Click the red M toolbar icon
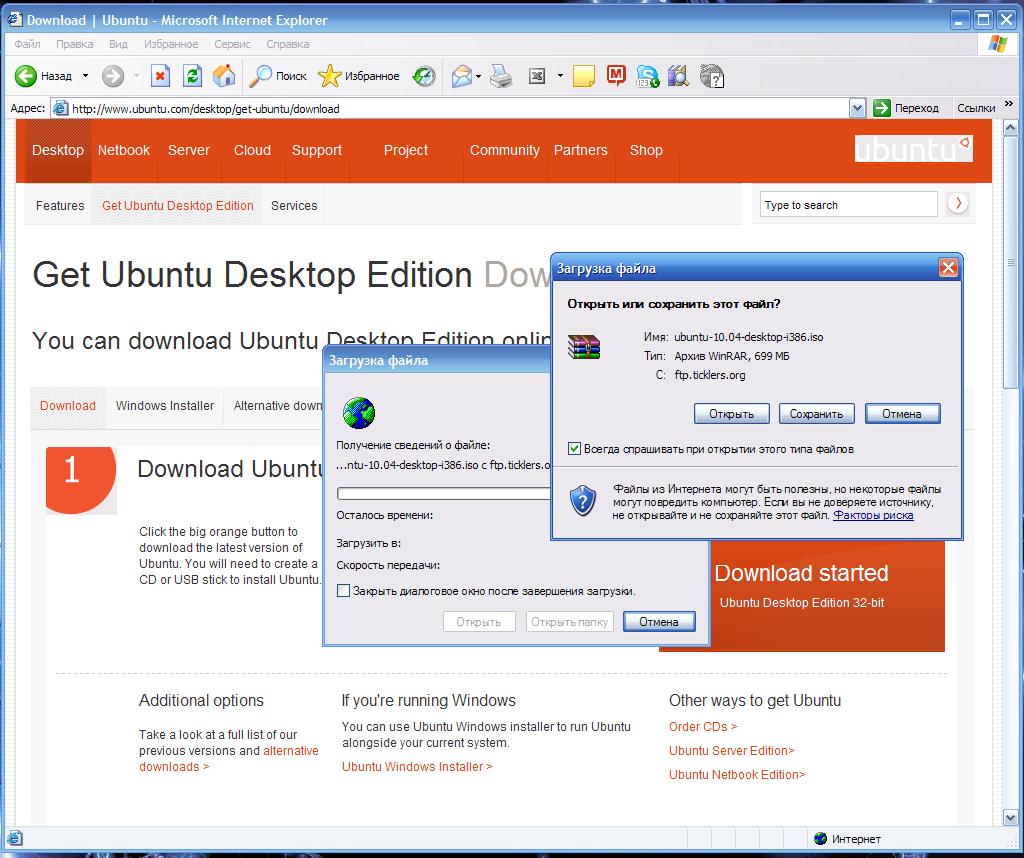The image size is (1024, 858). [x=616, y=75]
